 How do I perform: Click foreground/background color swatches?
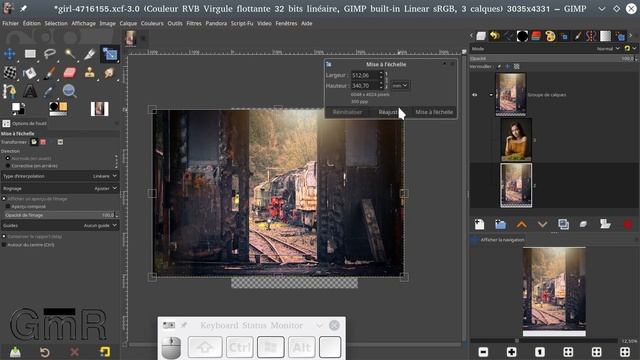(x=18, y=108)
